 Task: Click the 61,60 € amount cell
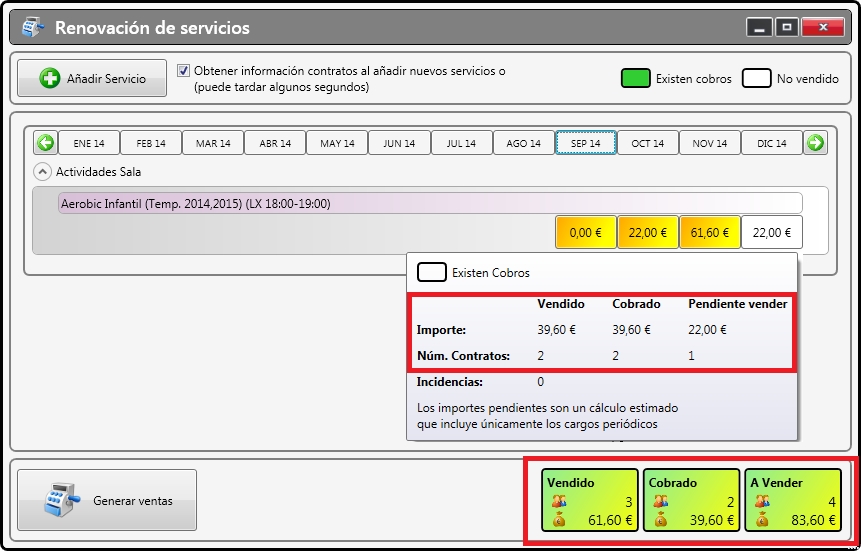tap(710, 233)
